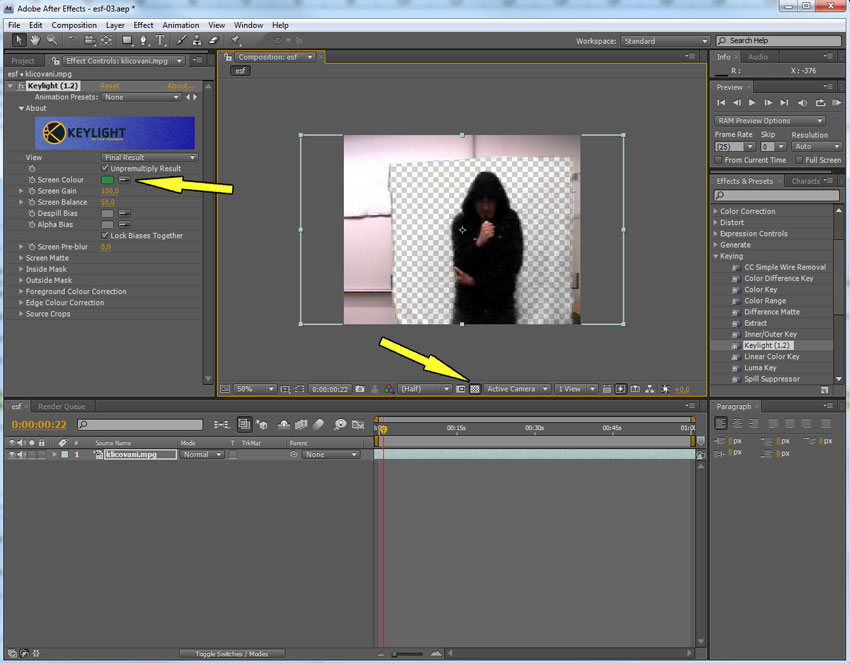Open the Composition menu

(74, 25)
